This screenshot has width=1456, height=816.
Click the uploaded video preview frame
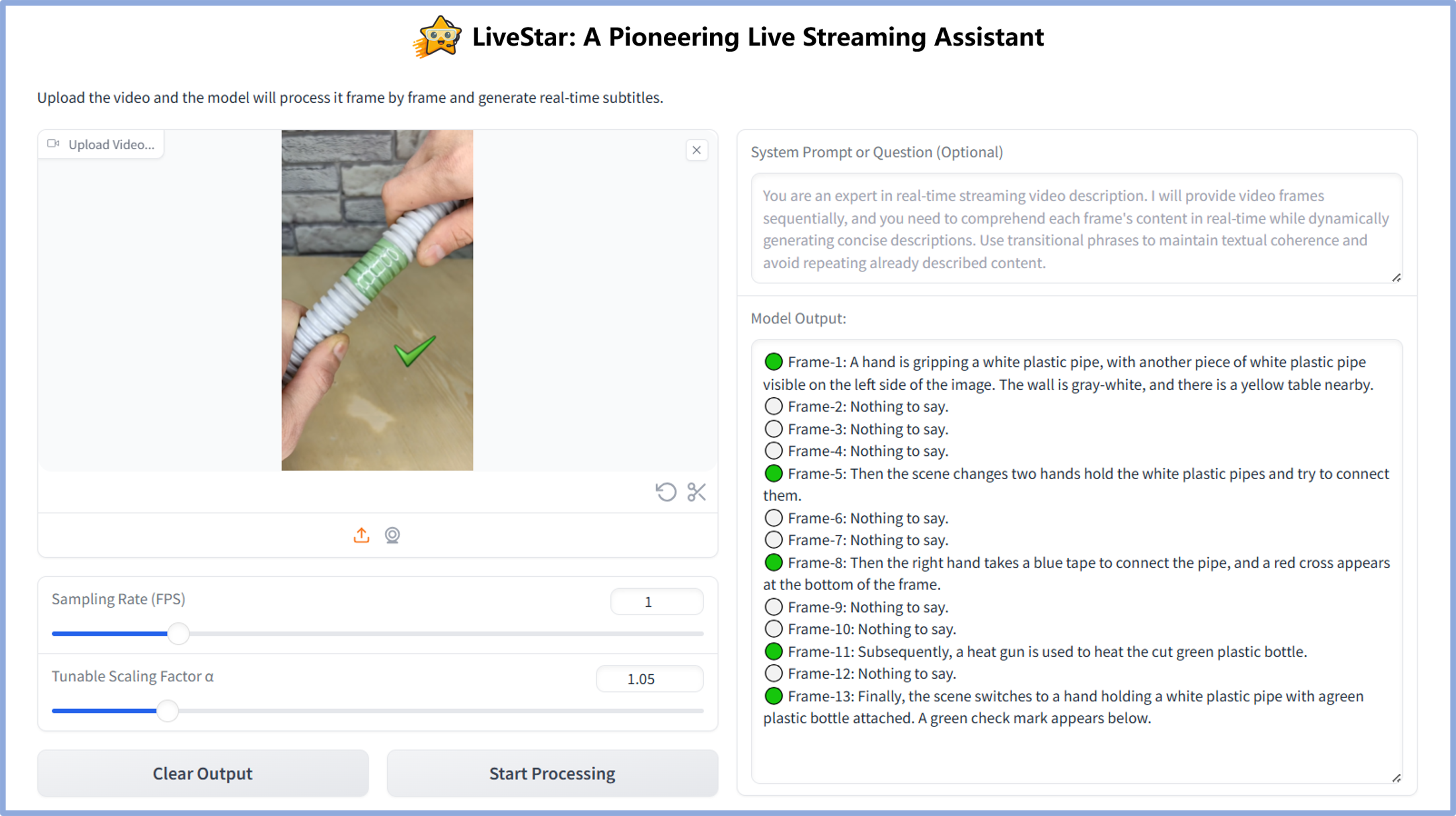(x=377, y=300)
